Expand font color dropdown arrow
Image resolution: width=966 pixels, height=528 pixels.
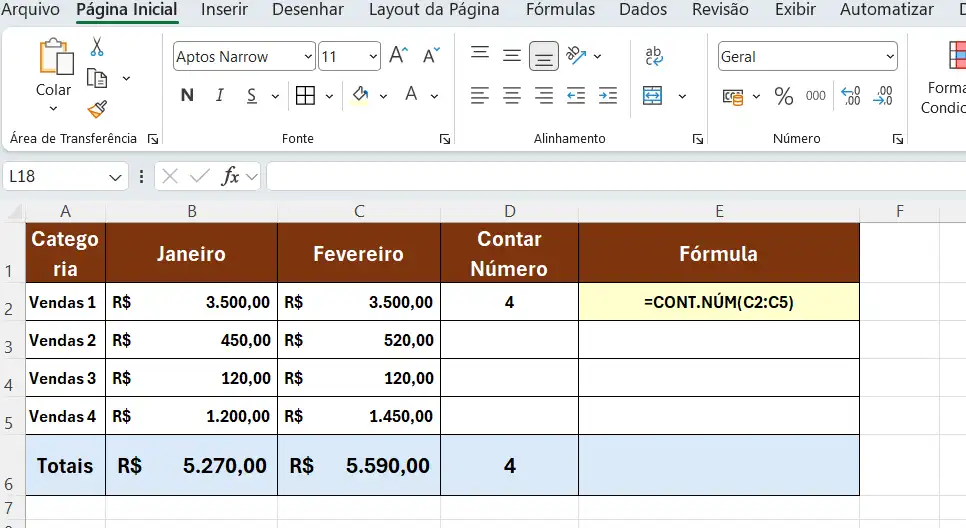coord(434,96)
